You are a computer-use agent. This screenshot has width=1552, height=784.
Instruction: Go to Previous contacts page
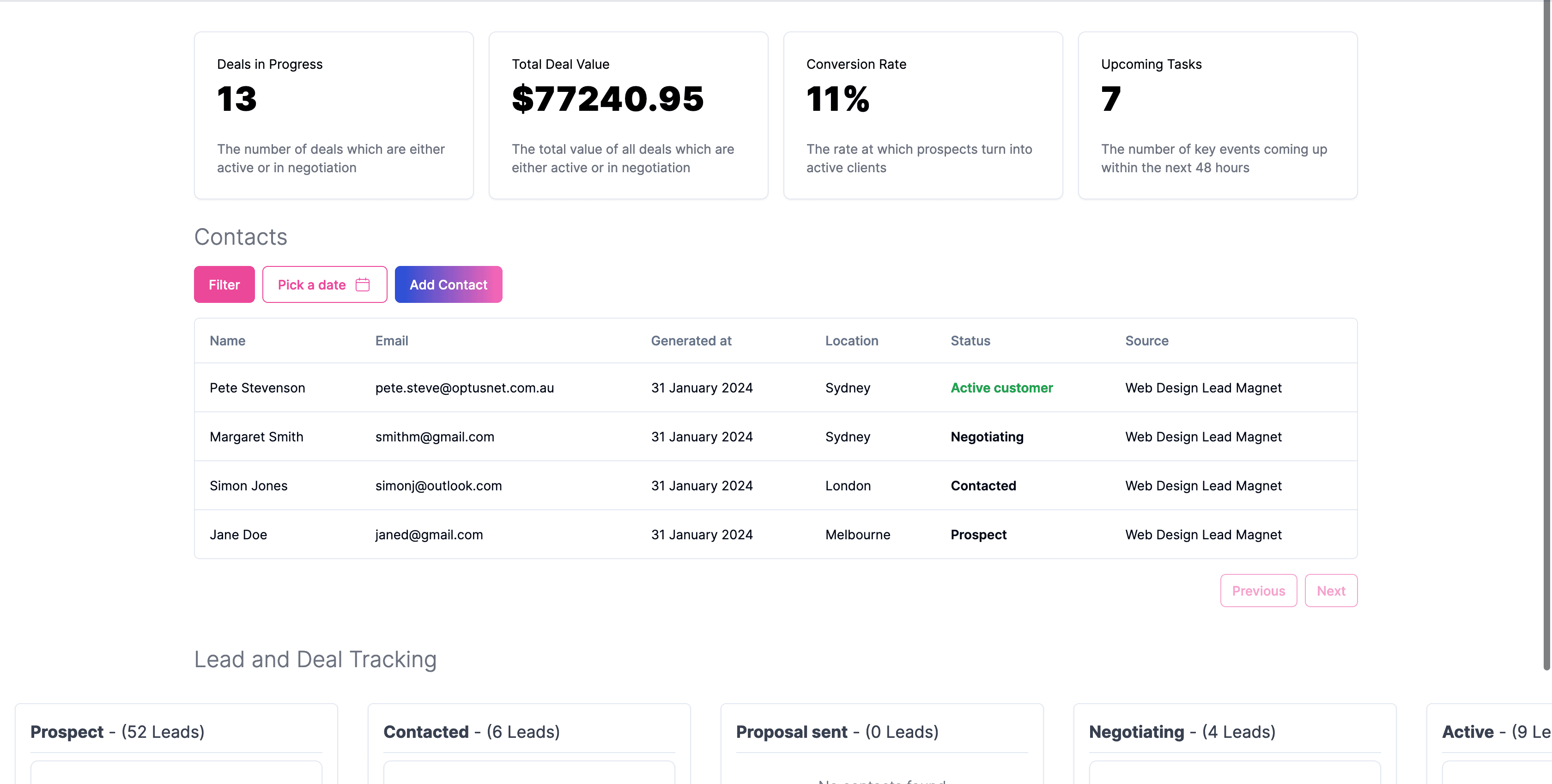click(x=1259, y=591)
